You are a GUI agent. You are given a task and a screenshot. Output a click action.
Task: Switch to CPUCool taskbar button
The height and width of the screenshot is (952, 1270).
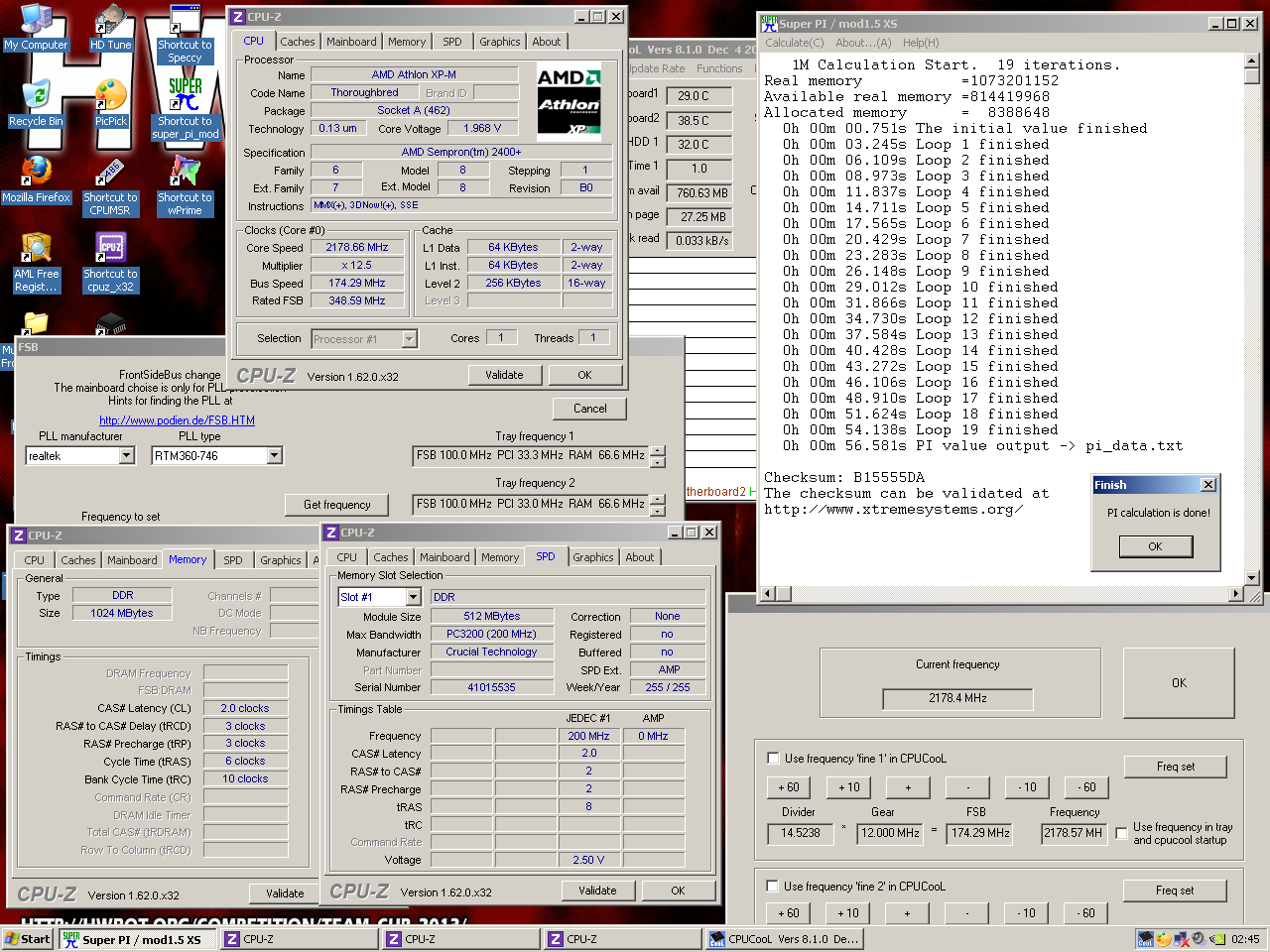click(785, 939)
